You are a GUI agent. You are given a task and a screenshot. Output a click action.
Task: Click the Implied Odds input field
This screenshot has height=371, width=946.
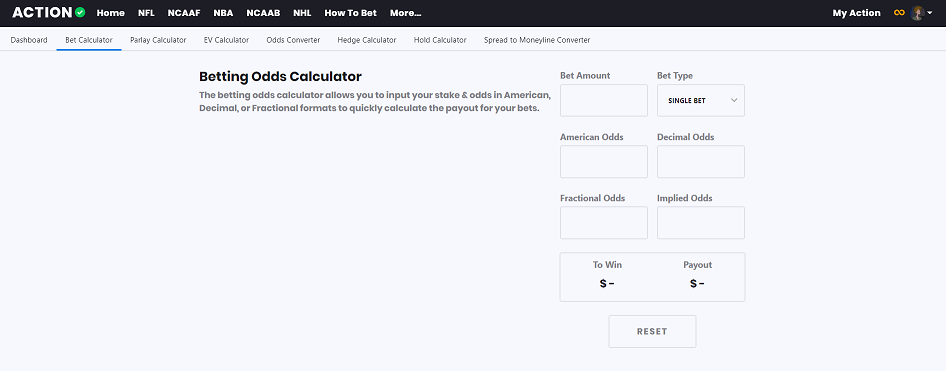(x=700, y=223)
